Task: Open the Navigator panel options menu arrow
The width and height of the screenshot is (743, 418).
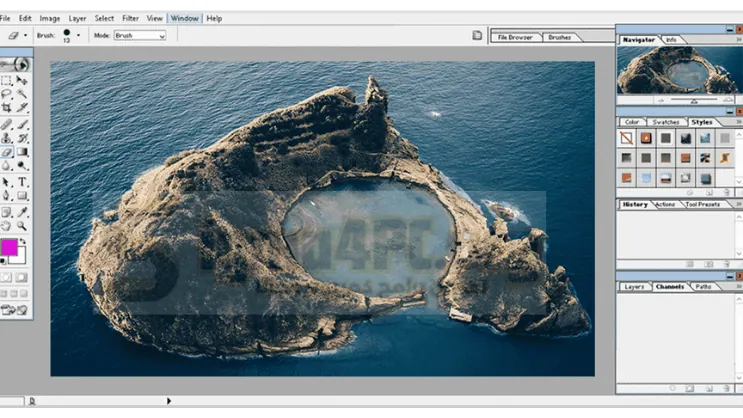Action: [738, 40]
